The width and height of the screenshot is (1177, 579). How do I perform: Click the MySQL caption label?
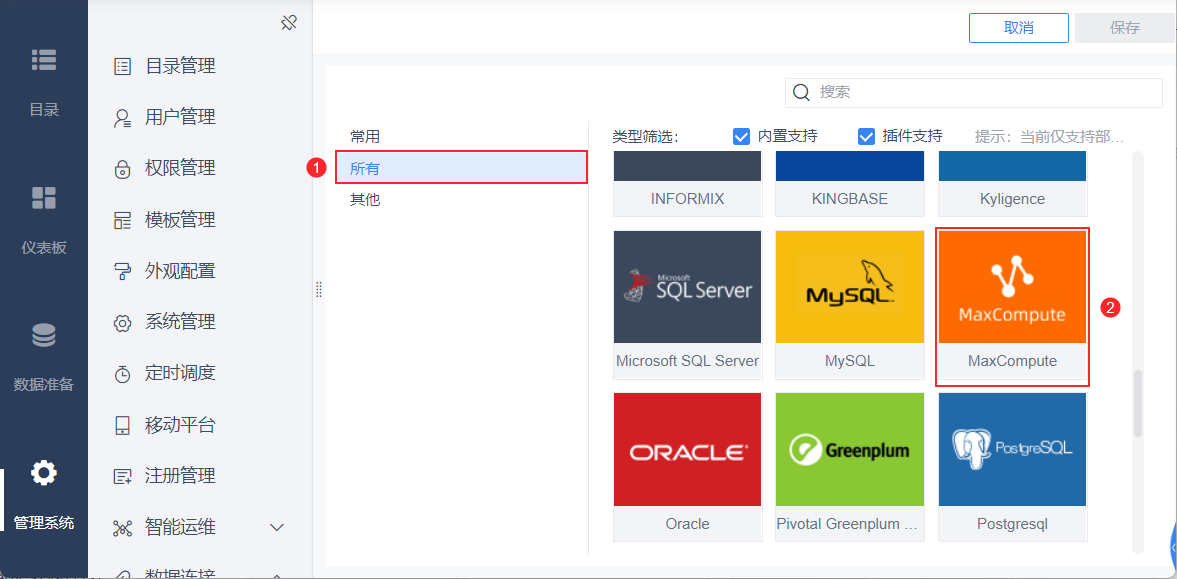(x=850, y=361)
